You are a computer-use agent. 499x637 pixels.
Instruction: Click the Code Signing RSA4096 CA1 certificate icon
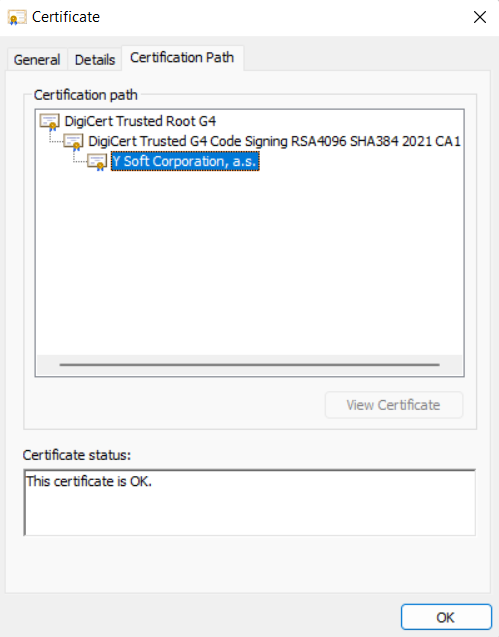pyautogui.click(x=74, y=142)
